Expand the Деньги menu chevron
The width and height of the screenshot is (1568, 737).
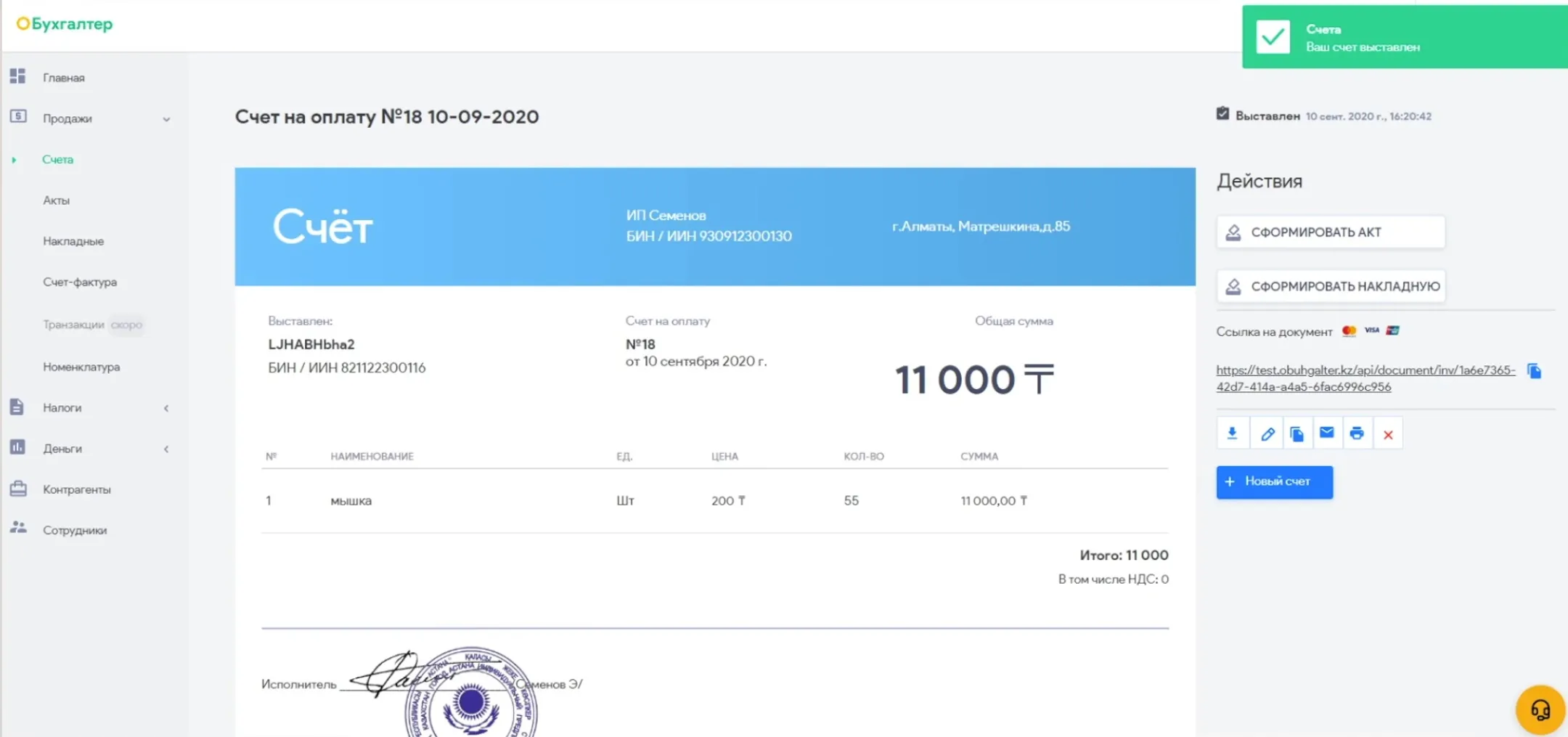pyautogui.click(x=166, y=449)
